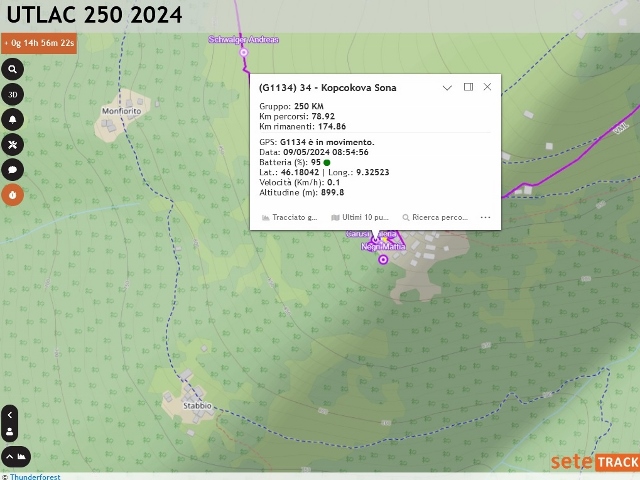The width and height of the screenshot is (640, 480).
Task: Click the UTLAC 250 2024 title
Action: click(94, 15)
